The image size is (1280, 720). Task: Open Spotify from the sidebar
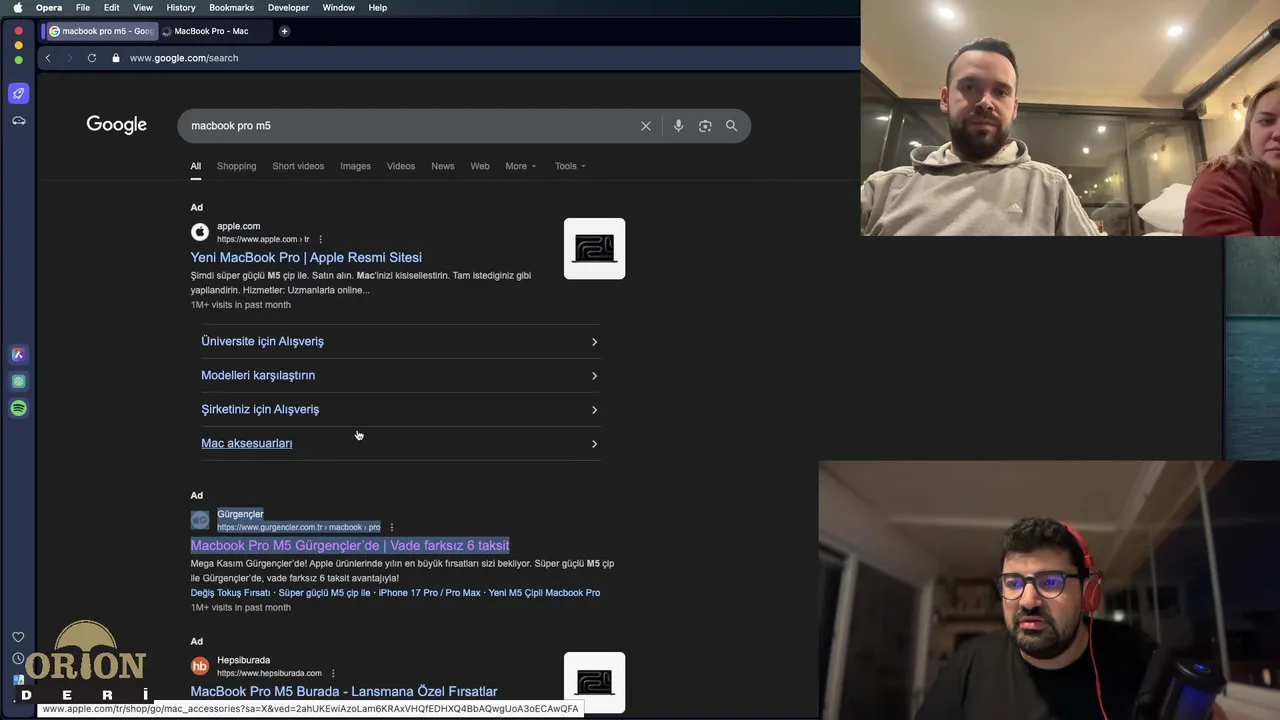[18, 408]
